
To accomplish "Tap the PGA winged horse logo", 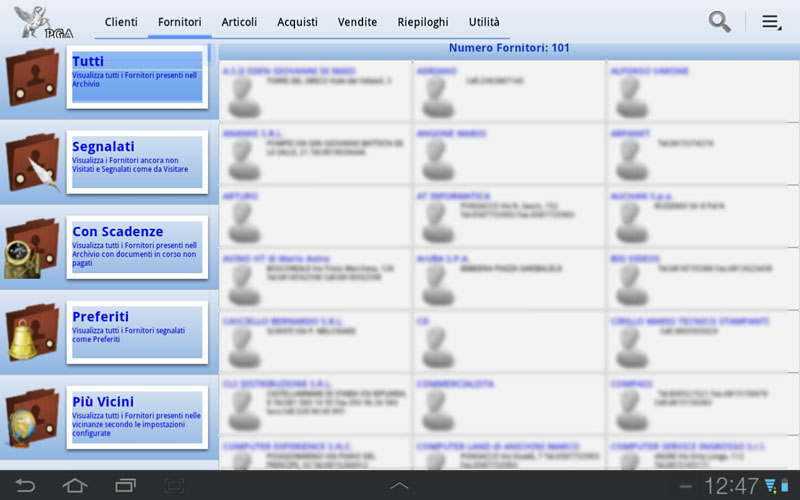I will click(43, 22).
